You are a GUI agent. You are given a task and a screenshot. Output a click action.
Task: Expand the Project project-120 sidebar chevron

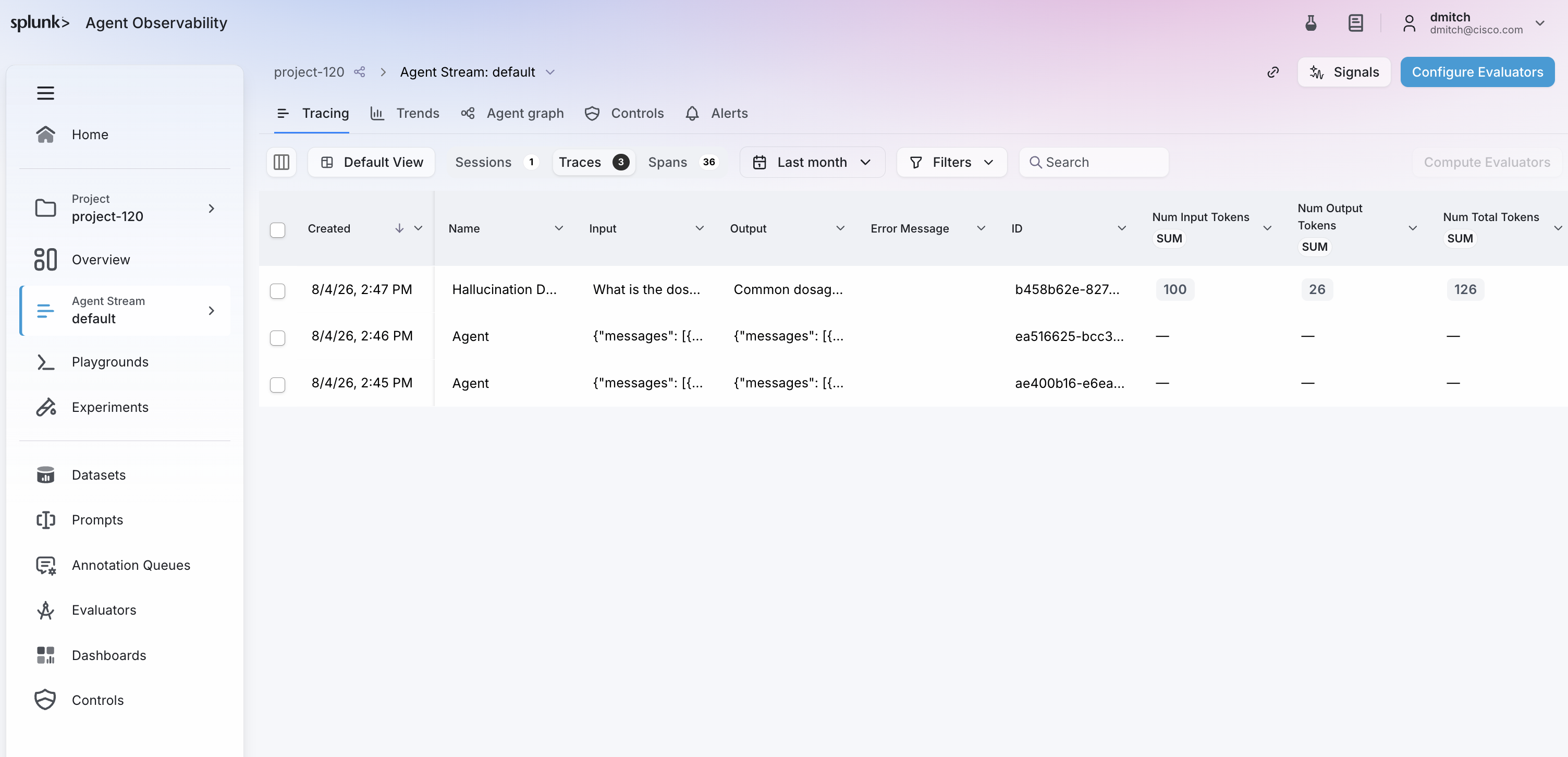click(211, 209)
